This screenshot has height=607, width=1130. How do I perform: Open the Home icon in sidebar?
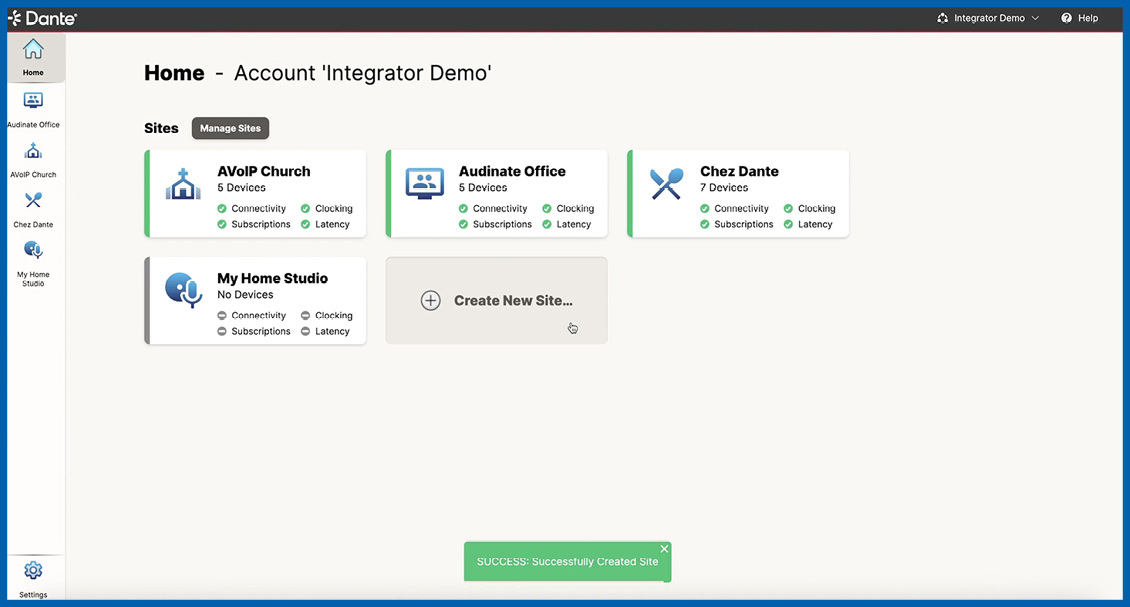click(33, 50)
